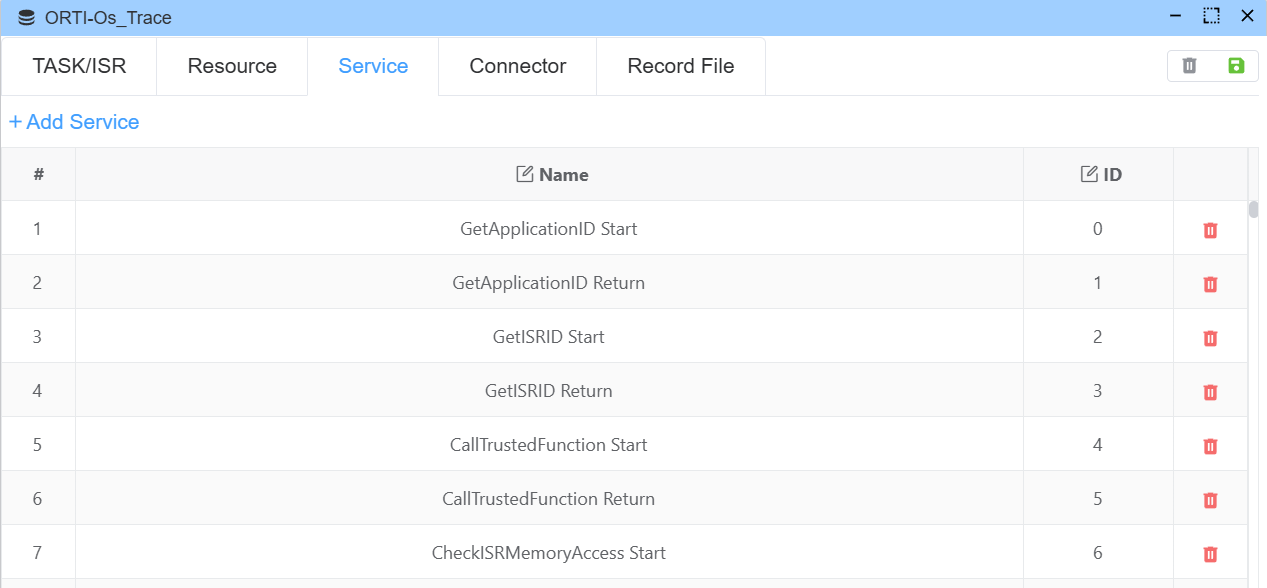The width and height of the screenshot is (1267, 588).
Task: Maximize the ORTI-Os_Trace window
Action: [1211, 16]
